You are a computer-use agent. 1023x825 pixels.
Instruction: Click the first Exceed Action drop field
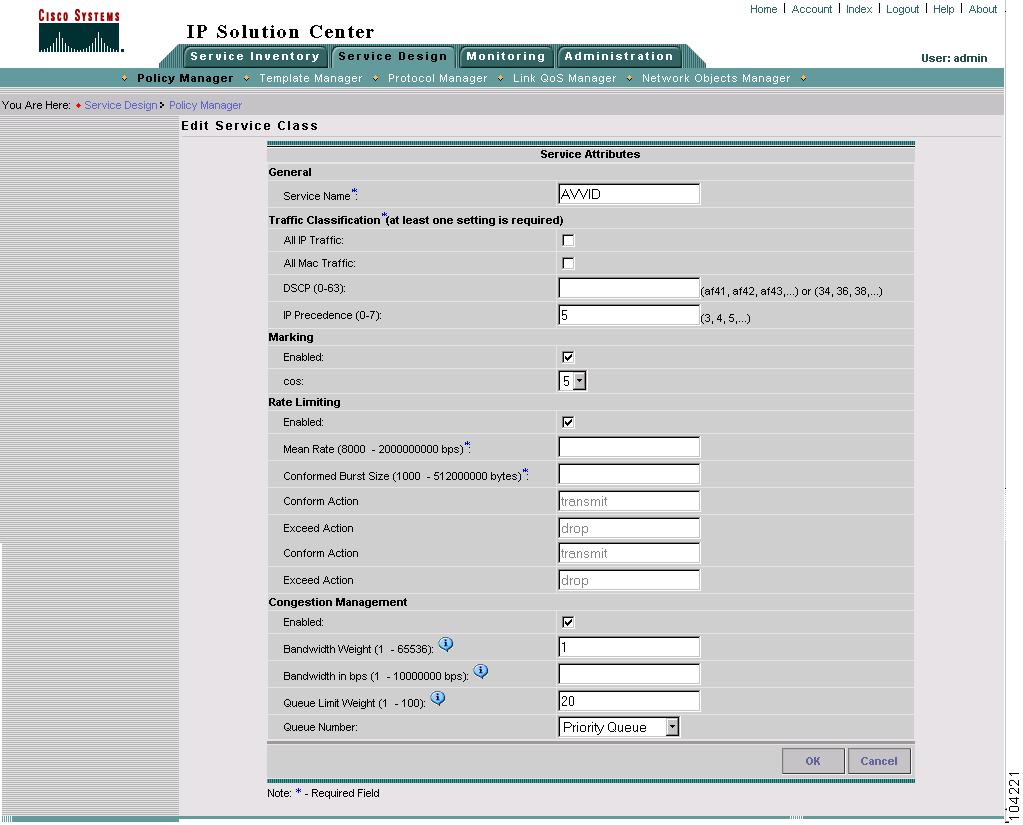629,528
